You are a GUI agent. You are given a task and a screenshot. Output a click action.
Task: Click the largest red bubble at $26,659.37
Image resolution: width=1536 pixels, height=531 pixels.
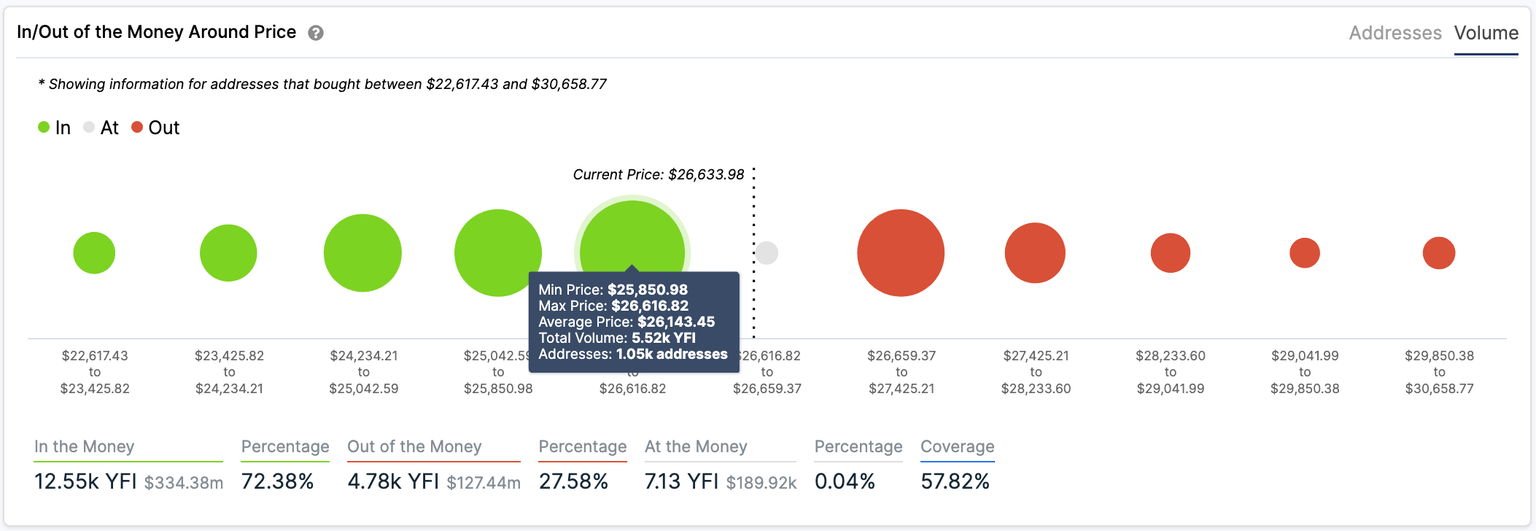(x=901, y=253)
